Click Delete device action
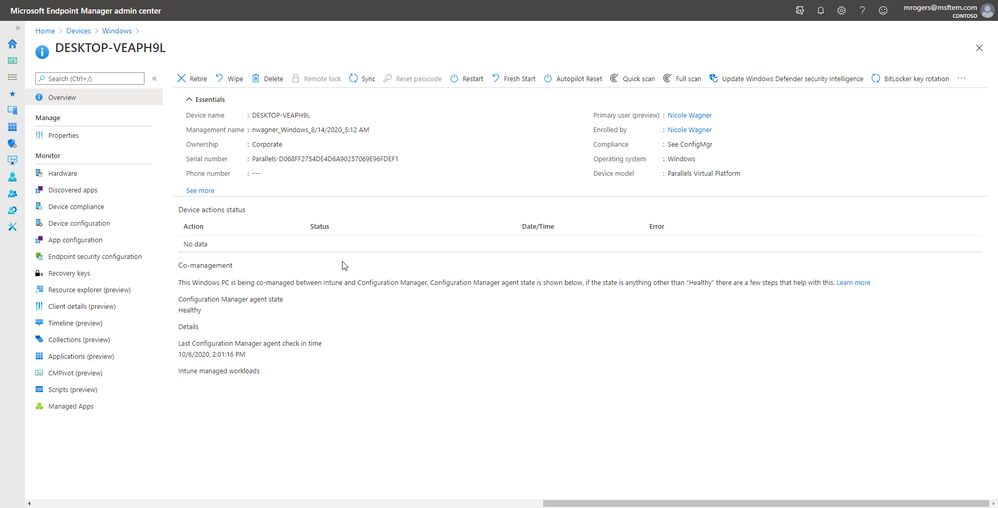This screenshot has width=998, height=508. 267,78
